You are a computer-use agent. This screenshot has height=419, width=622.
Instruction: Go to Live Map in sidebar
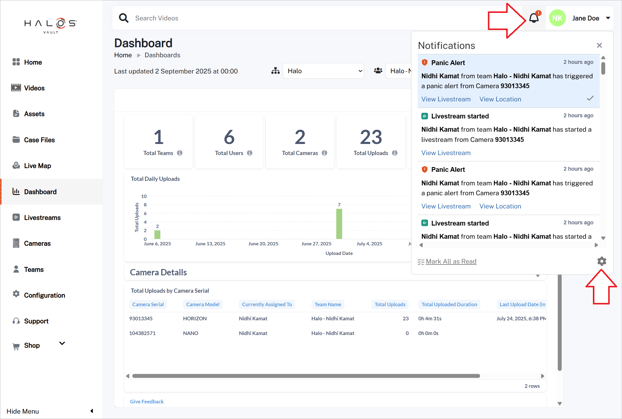(x=37, y=166)
